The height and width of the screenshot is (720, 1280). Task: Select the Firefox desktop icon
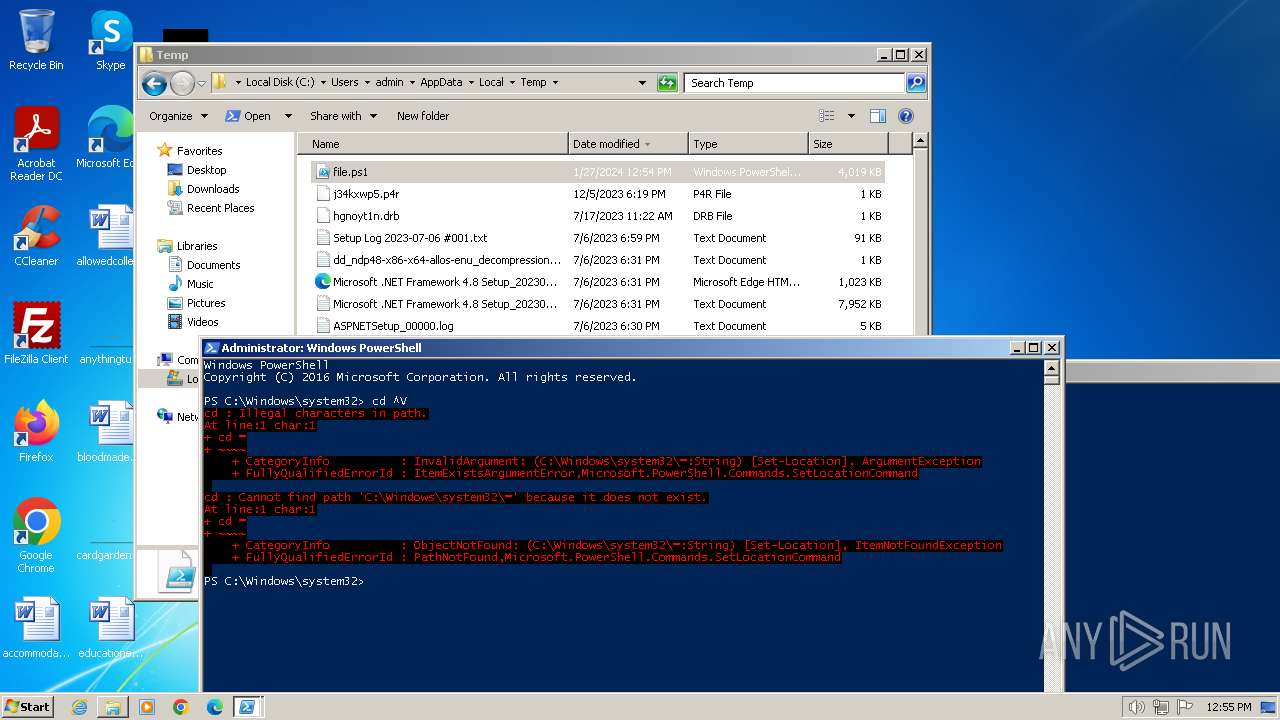(36, 432)
